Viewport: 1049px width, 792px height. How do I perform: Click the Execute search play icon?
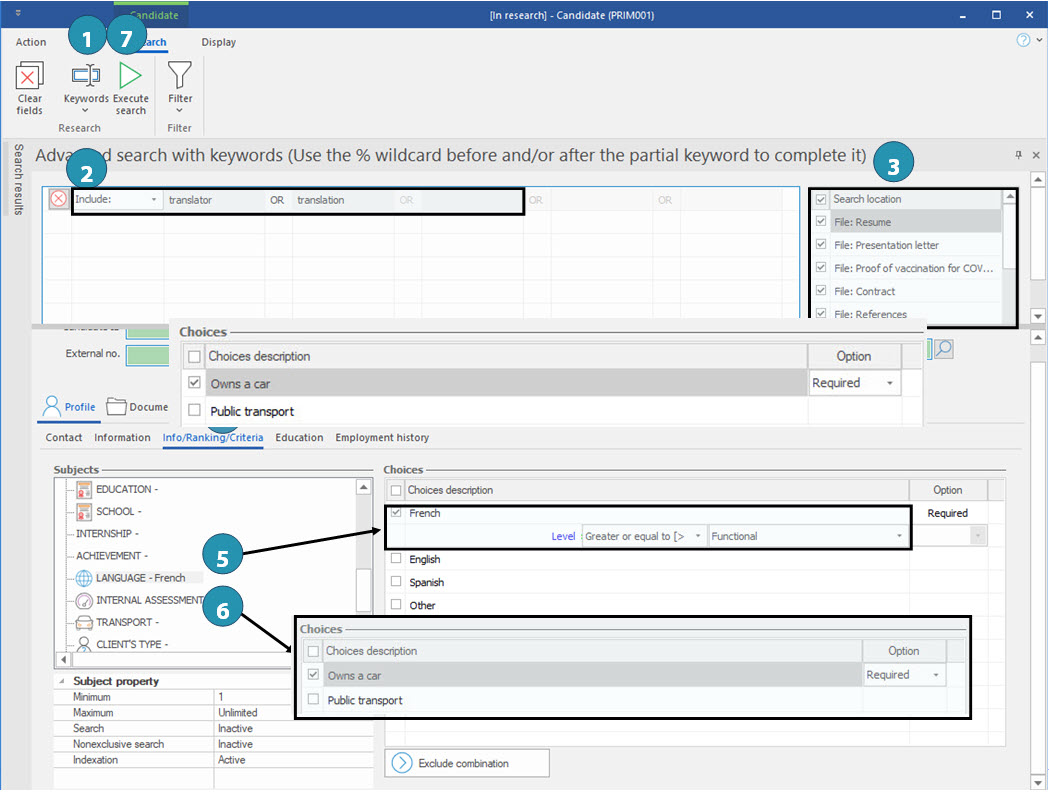(130, 77)
